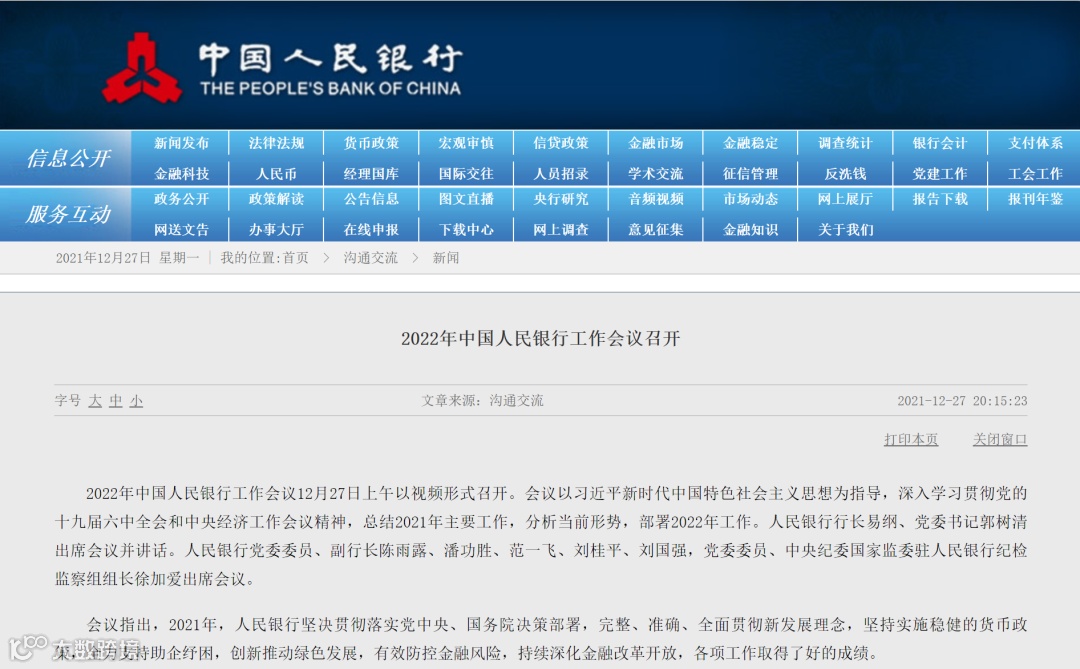
Task: Go to 图文直播 section
Action: 466,199
